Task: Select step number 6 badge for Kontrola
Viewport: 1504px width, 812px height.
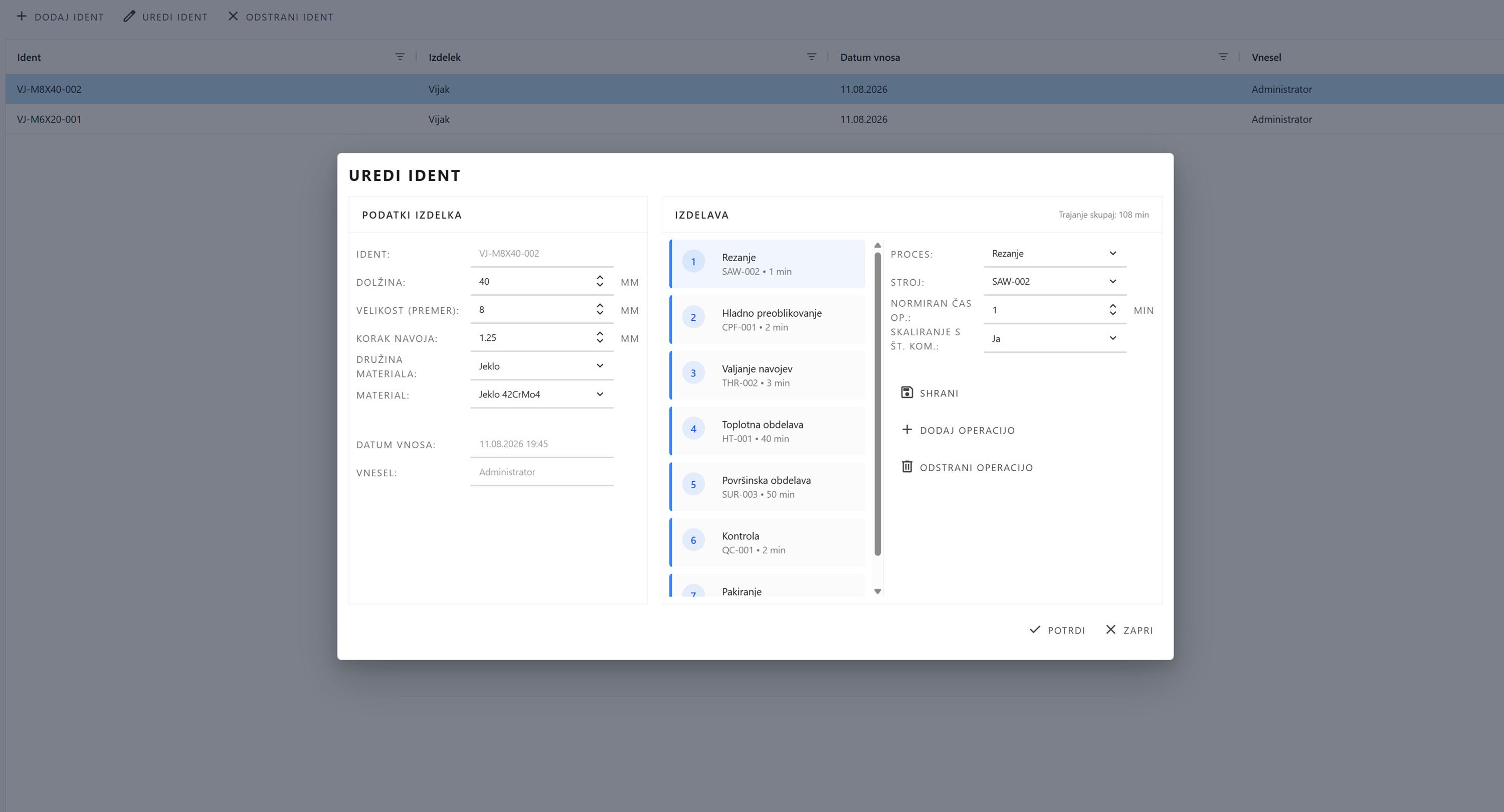Action: point(694,540)
